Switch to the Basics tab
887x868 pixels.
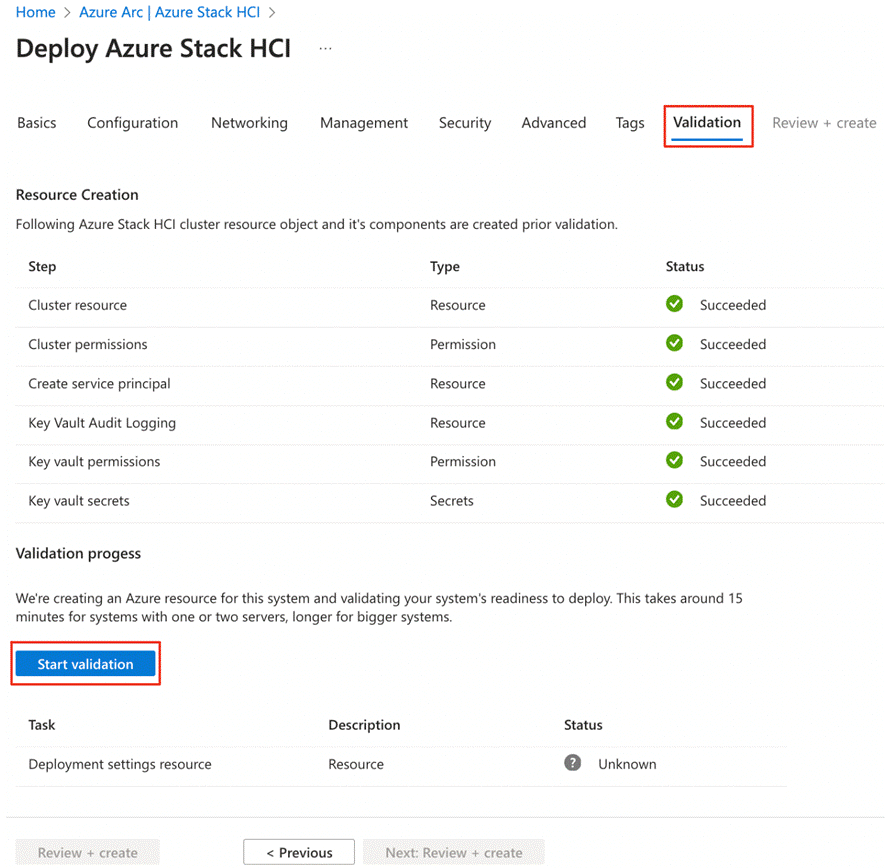point(37,123)
